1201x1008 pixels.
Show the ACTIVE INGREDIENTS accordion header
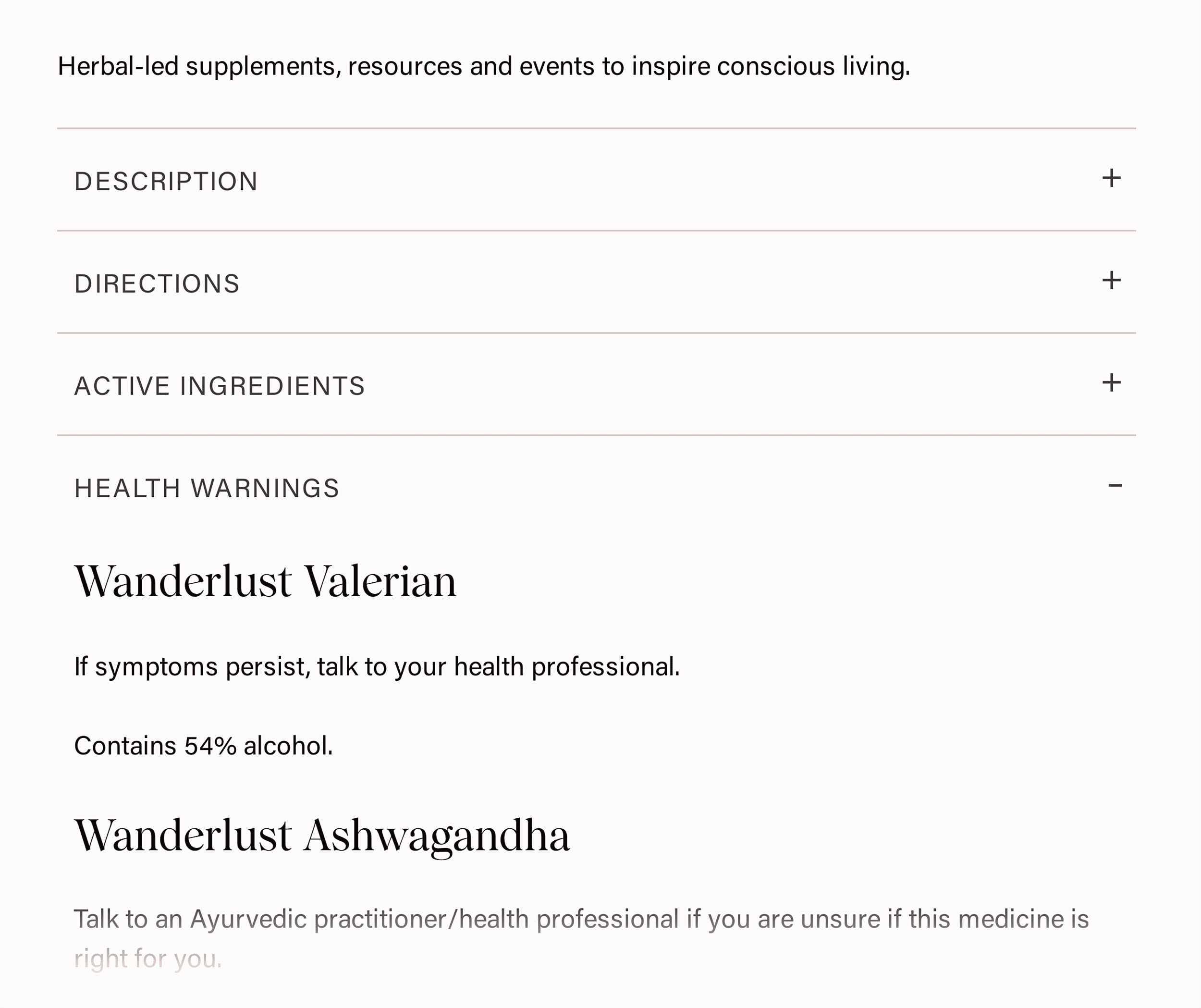tap(220, 386)
